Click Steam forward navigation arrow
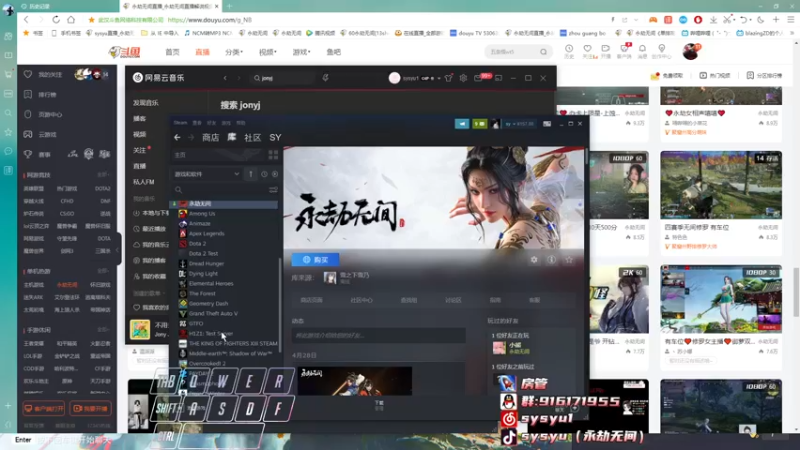The width and height of the screenshot is (800, 450). click(191, 137)
